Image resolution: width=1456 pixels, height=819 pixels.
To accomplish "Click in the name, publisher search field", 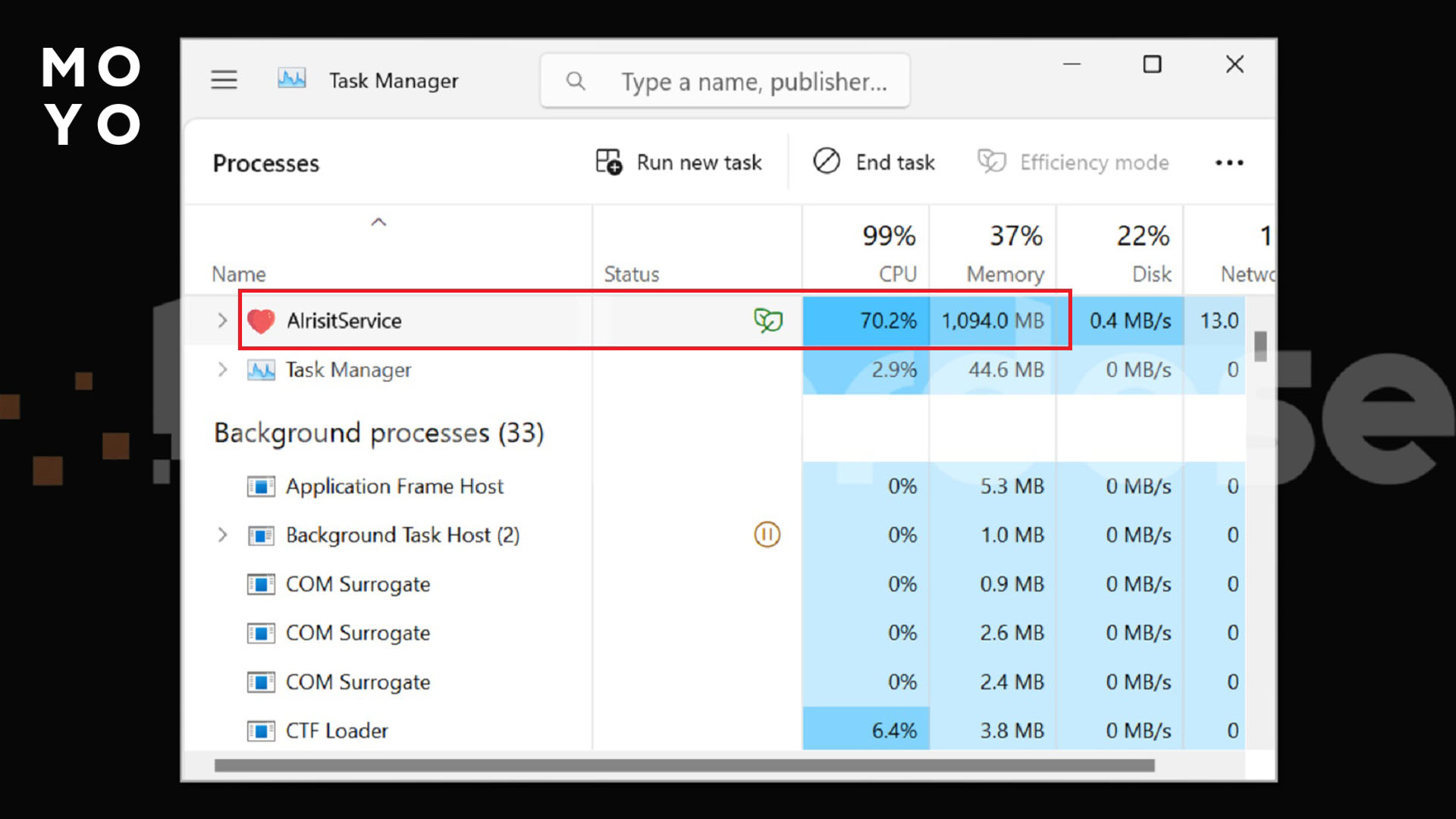I will pos(754,81).
